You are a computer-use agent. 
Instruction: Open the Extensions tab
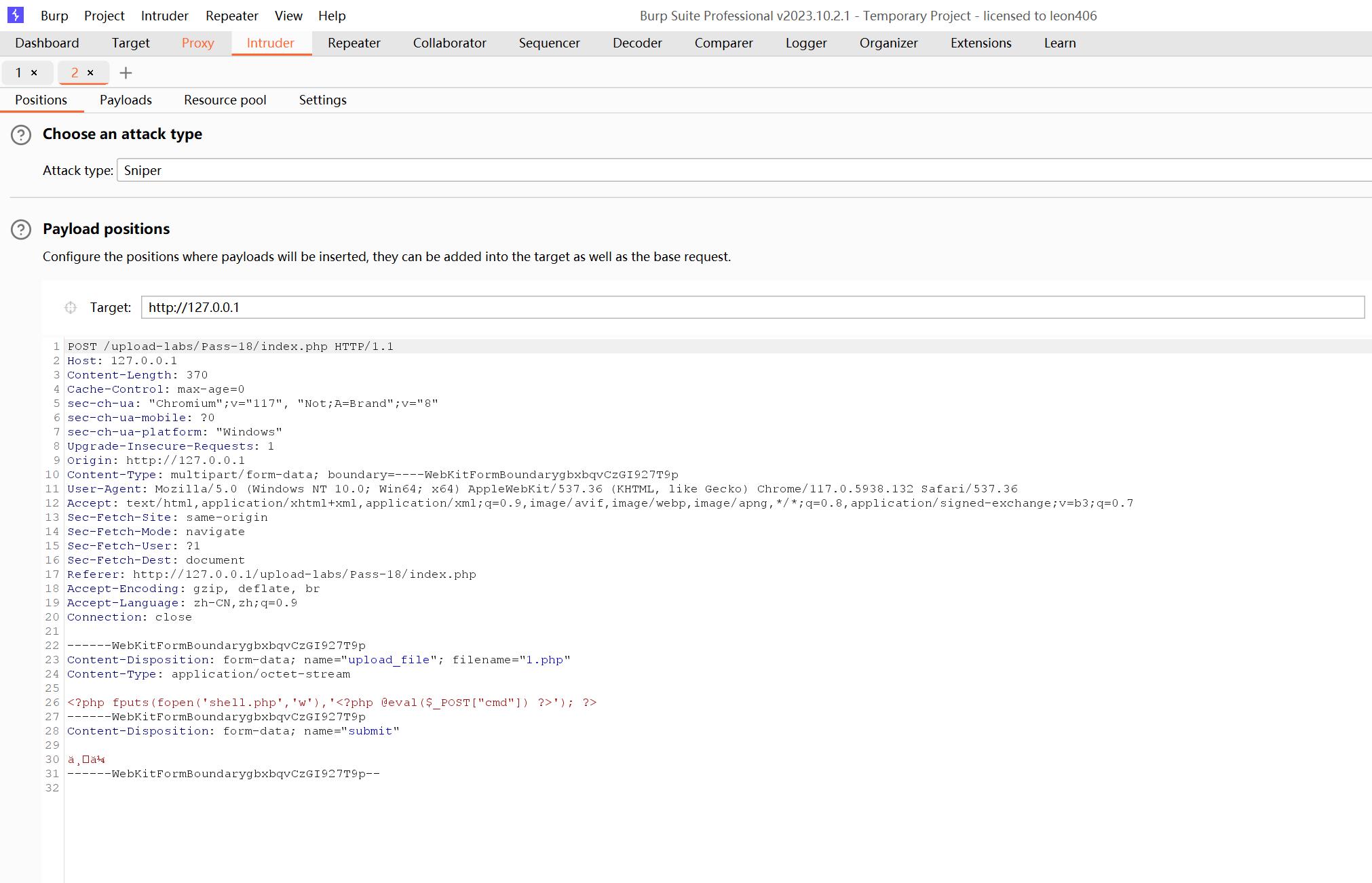(981, 43)
